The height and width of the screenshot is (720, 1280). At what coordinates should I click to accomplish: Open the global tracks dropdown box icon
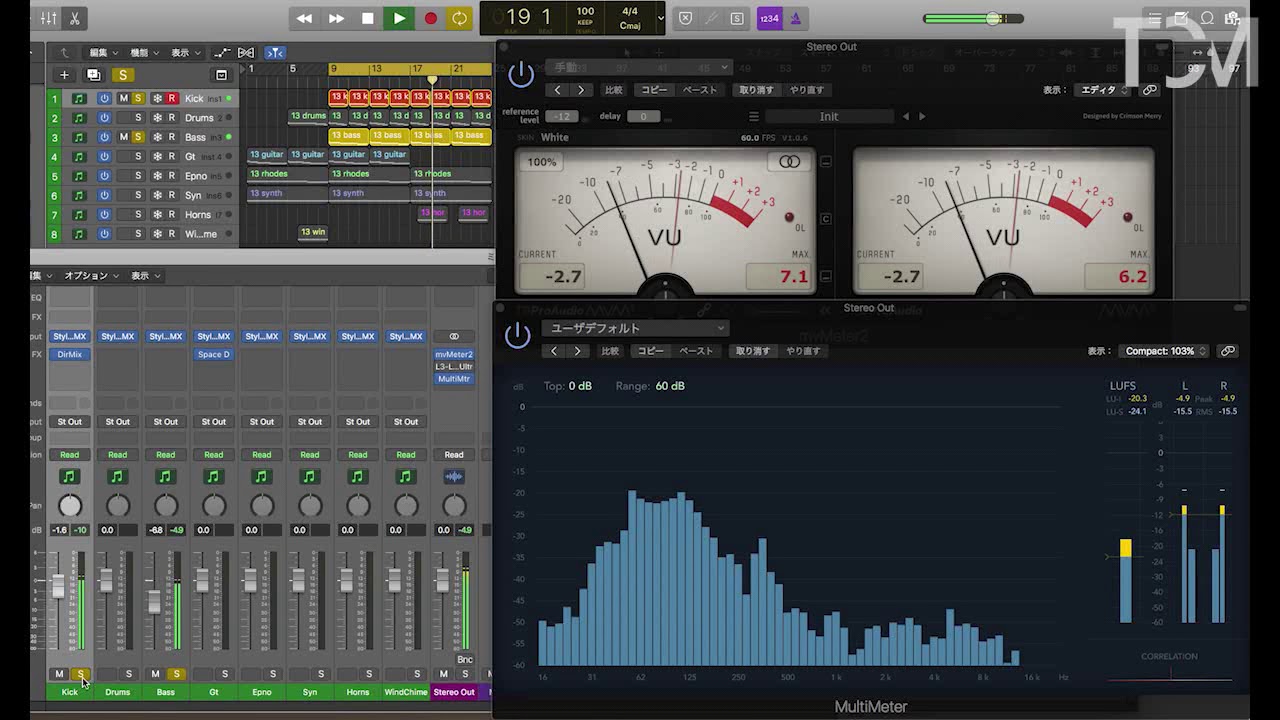click(221, 75)
